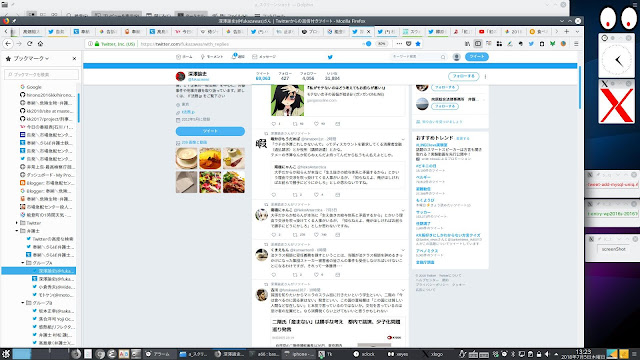The height and width of the screenshot is (360, 640).
Task: Open dropdown chevron on くまえもん tweet
Action: [x=402, y=250]
